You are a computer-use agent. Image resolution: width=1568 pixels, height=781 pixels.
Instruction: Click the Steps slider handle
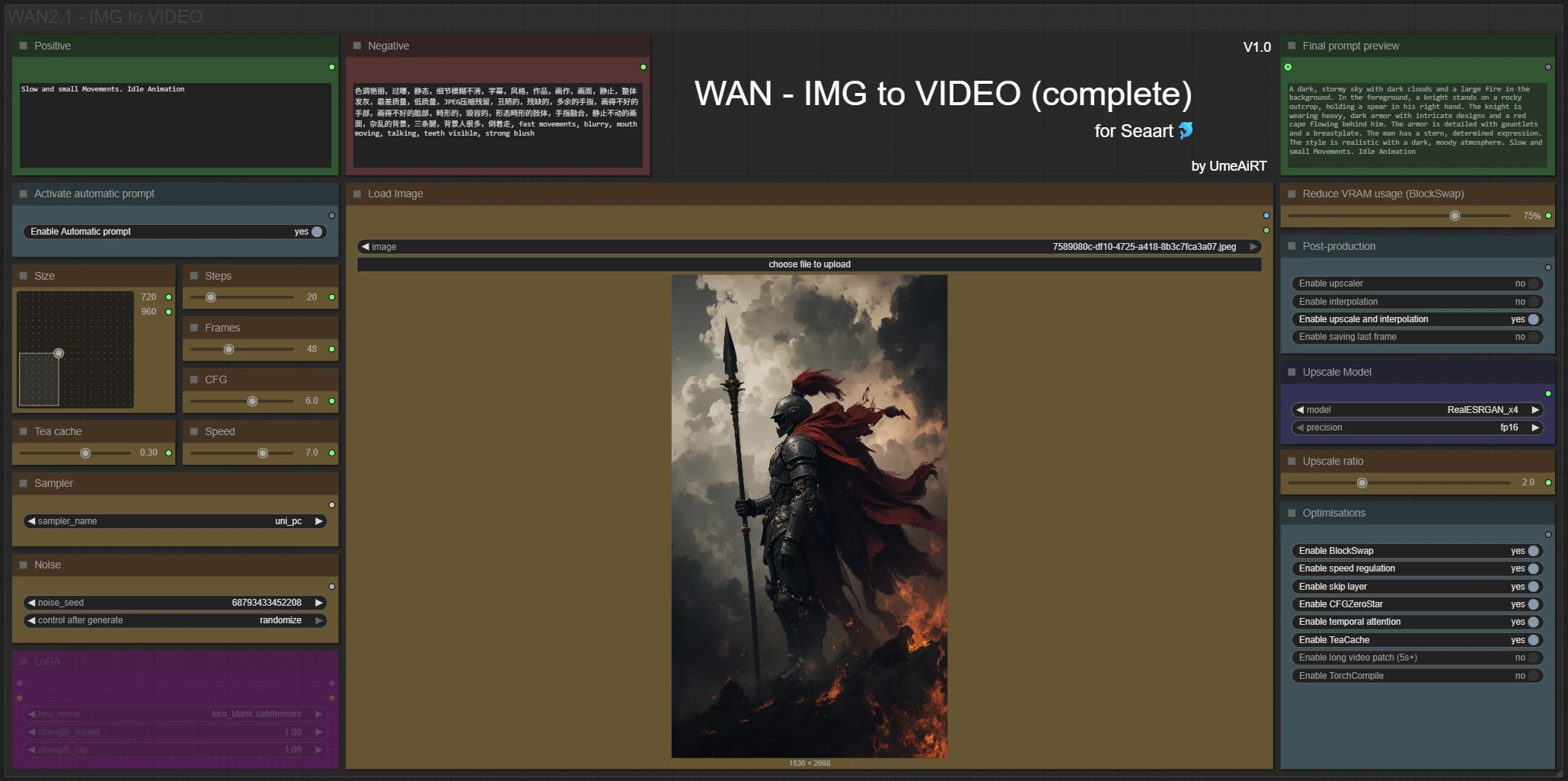coord(211,297)
